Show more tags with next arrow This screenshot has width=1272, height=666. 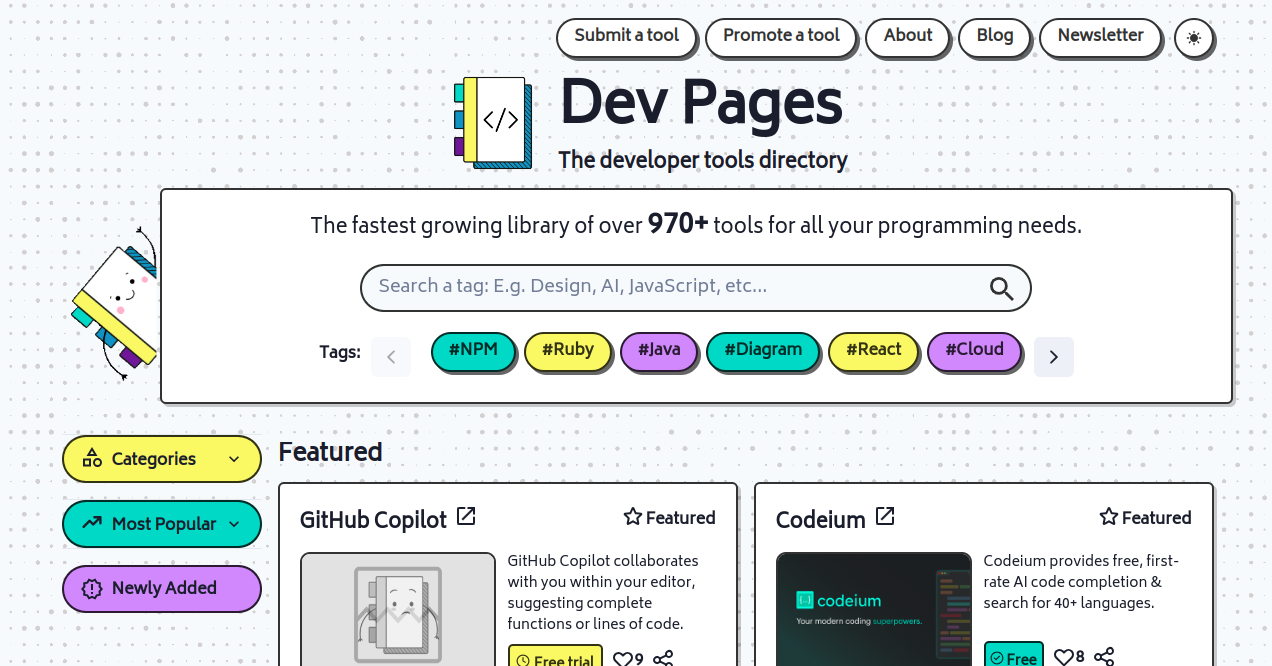(1054, 357)
